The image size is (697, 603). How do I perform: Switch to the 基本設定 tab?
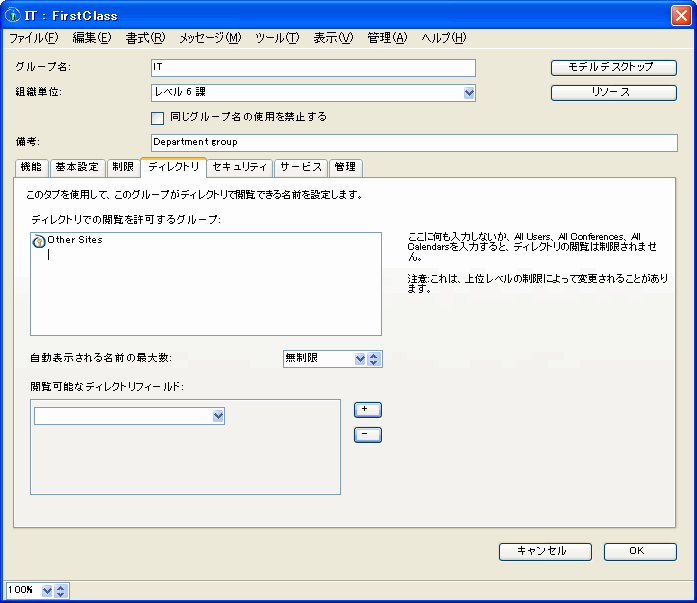click(x=77, y=167)
